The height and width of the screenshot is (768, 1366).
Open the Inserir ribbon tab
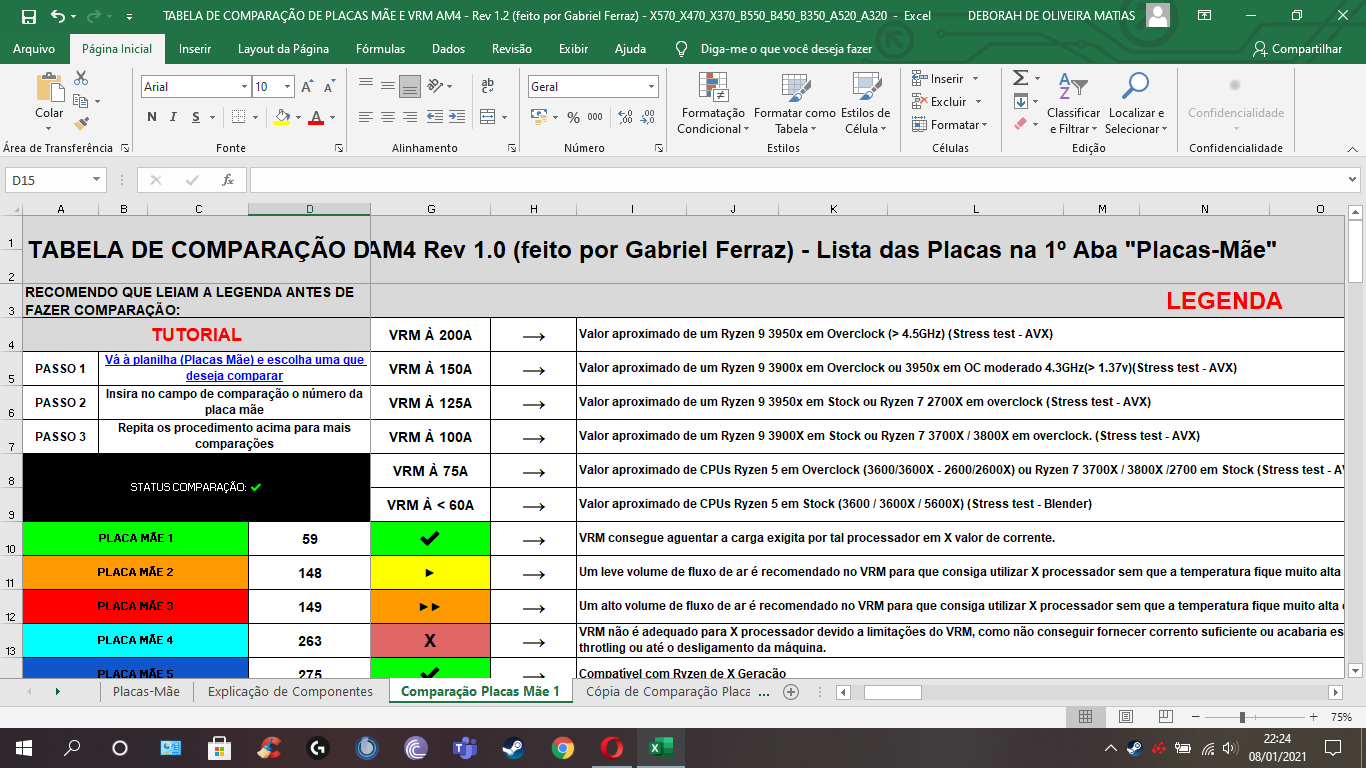195,49
